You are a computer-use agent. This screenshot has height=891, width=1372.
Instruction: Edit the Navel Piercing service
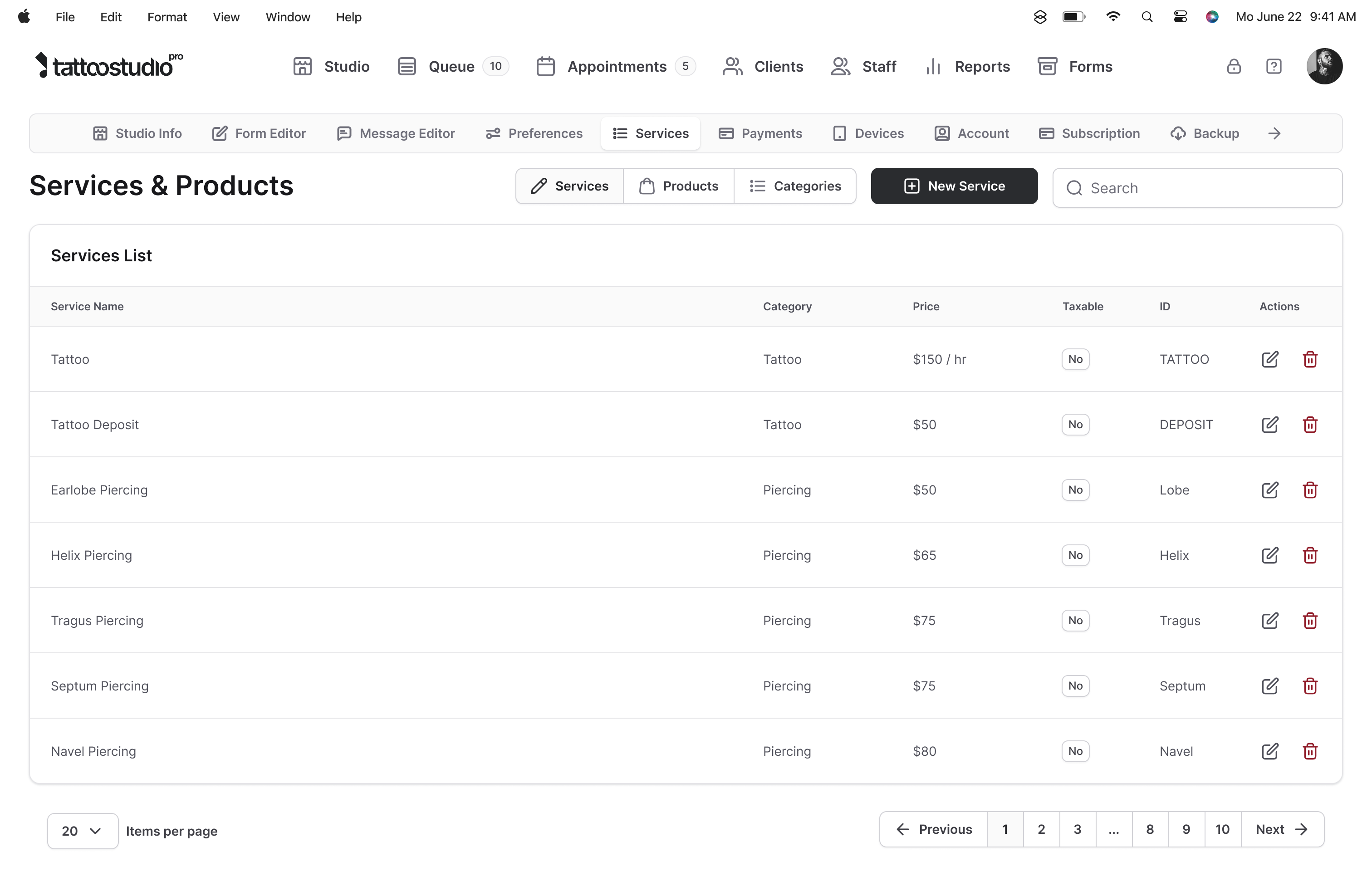pos(1269,751)
